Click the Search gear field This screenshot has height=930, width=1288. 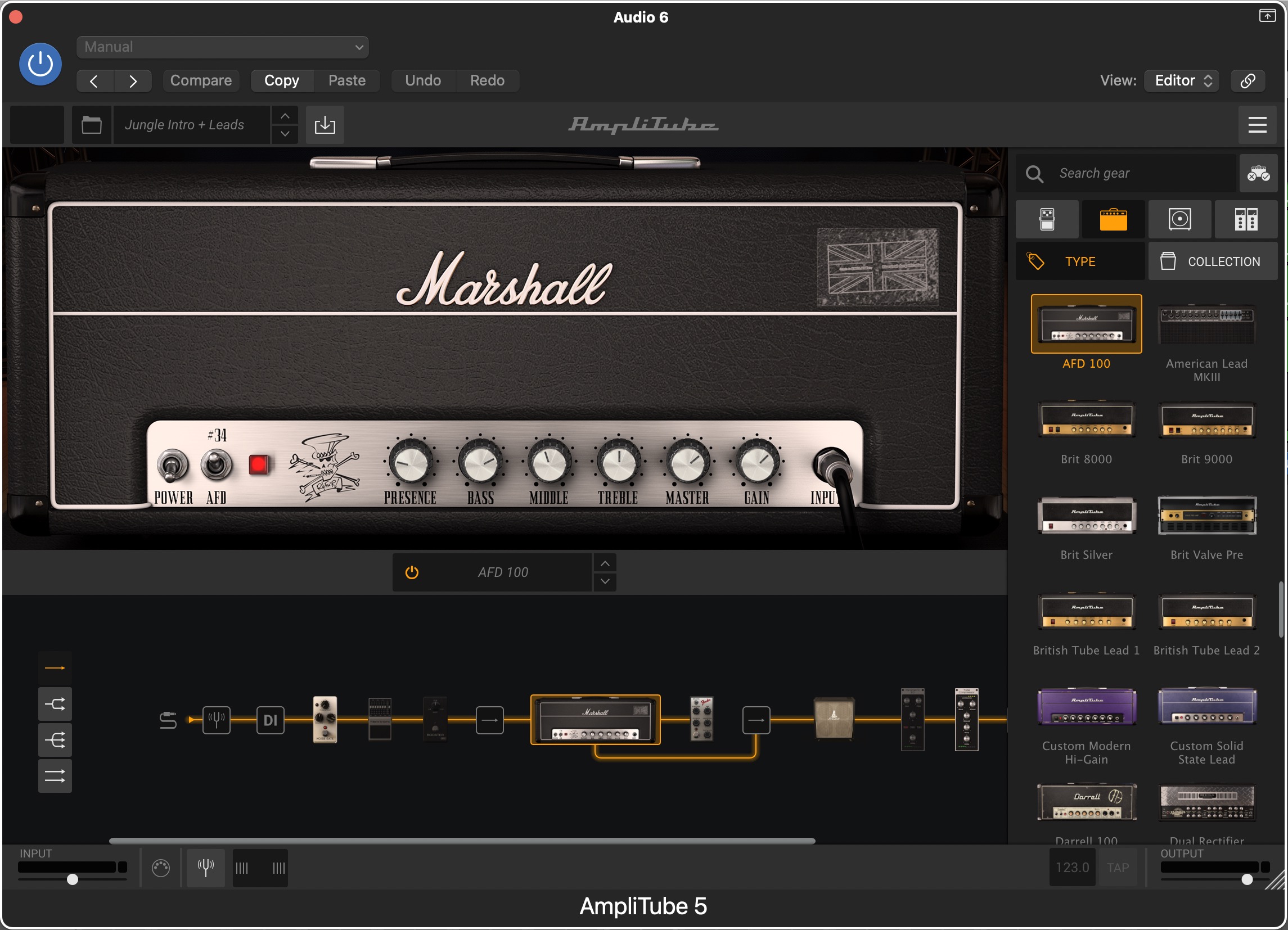point(1125,174)
